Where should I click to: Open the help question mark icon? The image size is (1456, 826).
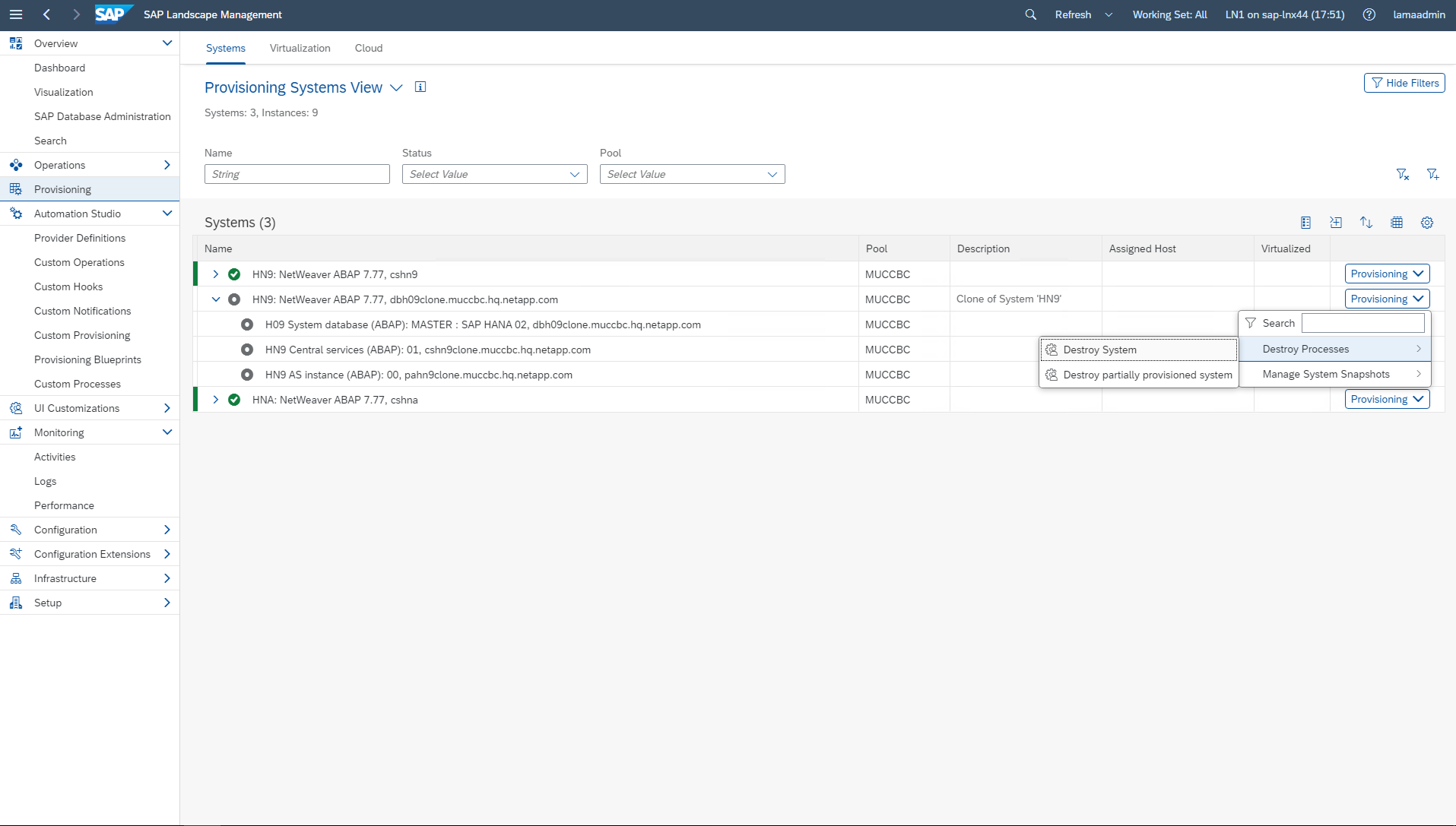coord(1369,14)
